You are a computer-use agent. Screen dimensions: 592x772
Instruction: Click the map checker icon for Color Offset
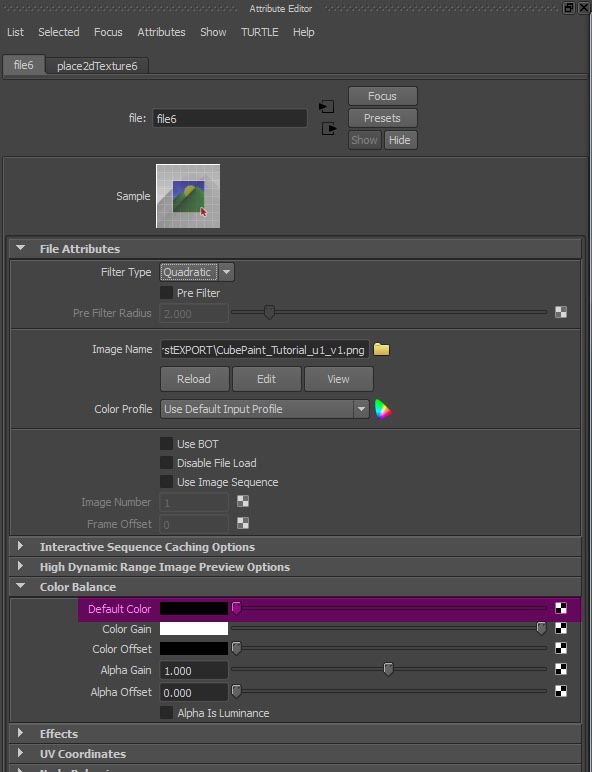[x=560, y=648]
